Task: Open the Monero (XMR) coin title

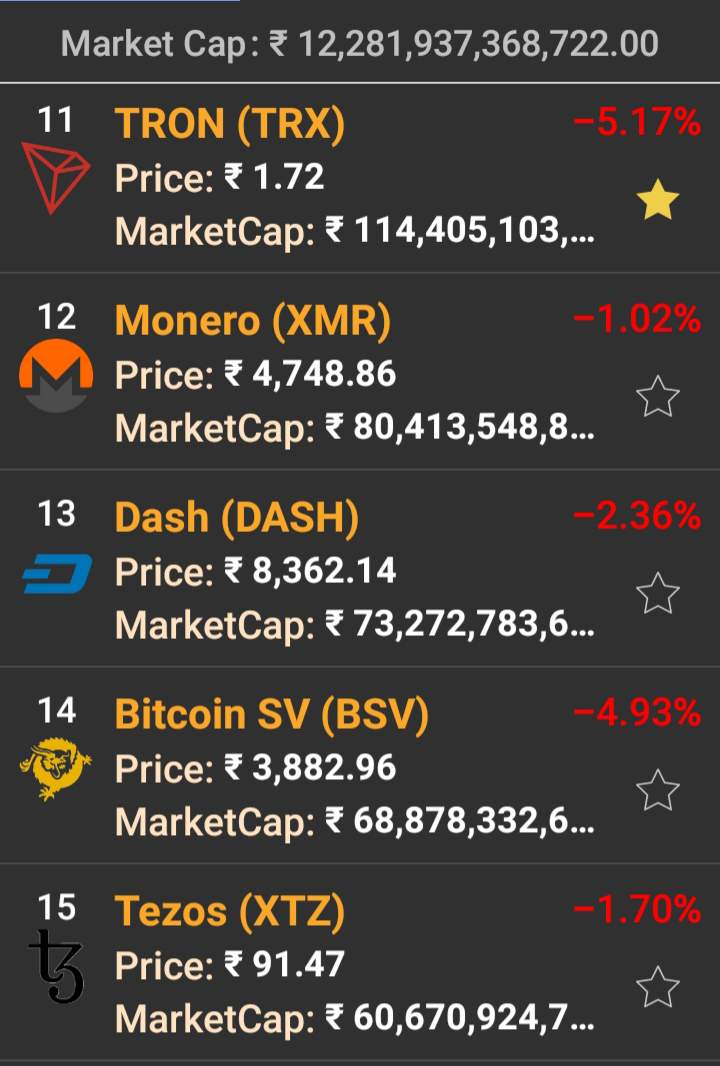Action: (253, 321)
